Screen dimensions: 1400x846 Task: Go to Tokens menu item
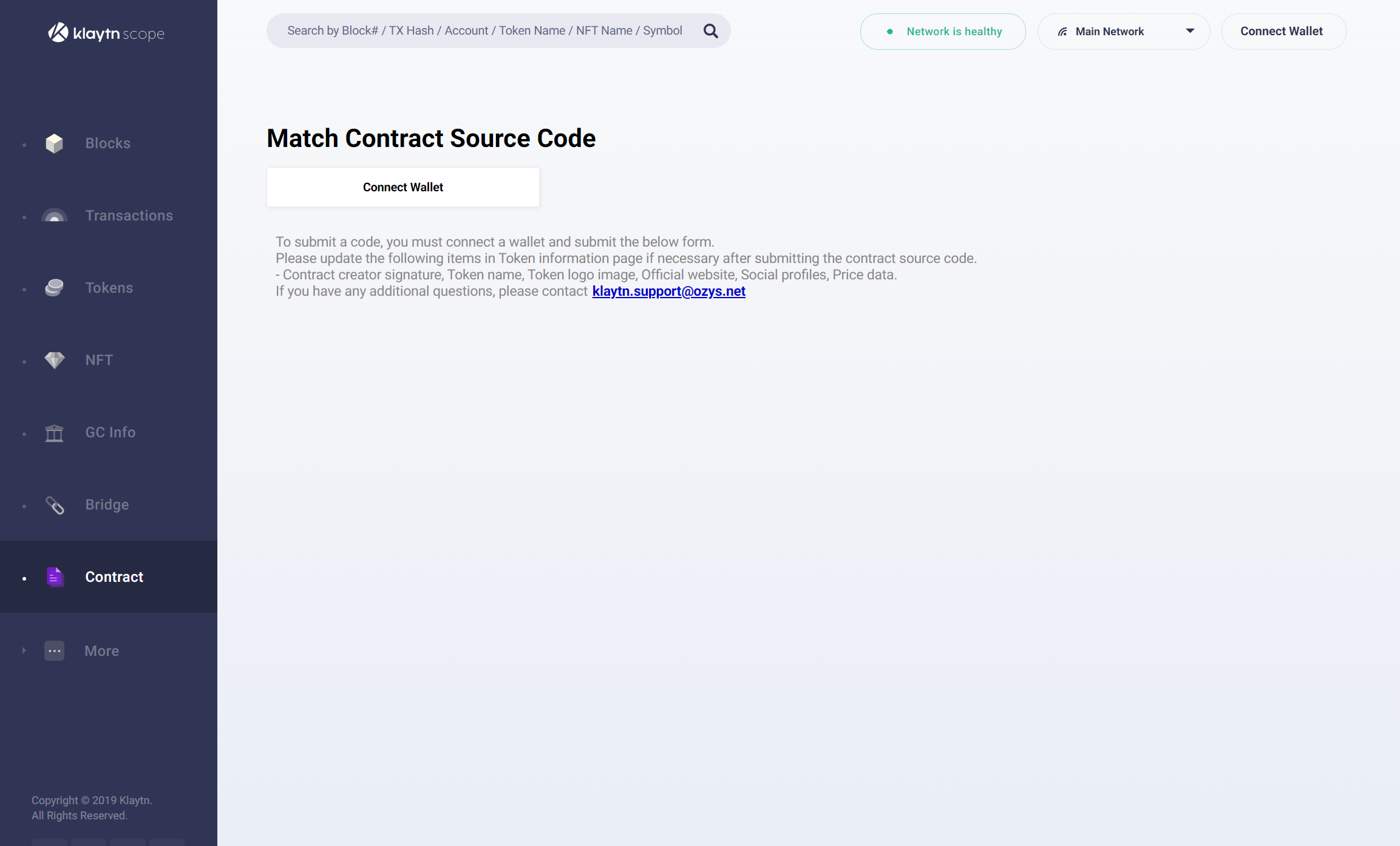click(x=109, y=288)
